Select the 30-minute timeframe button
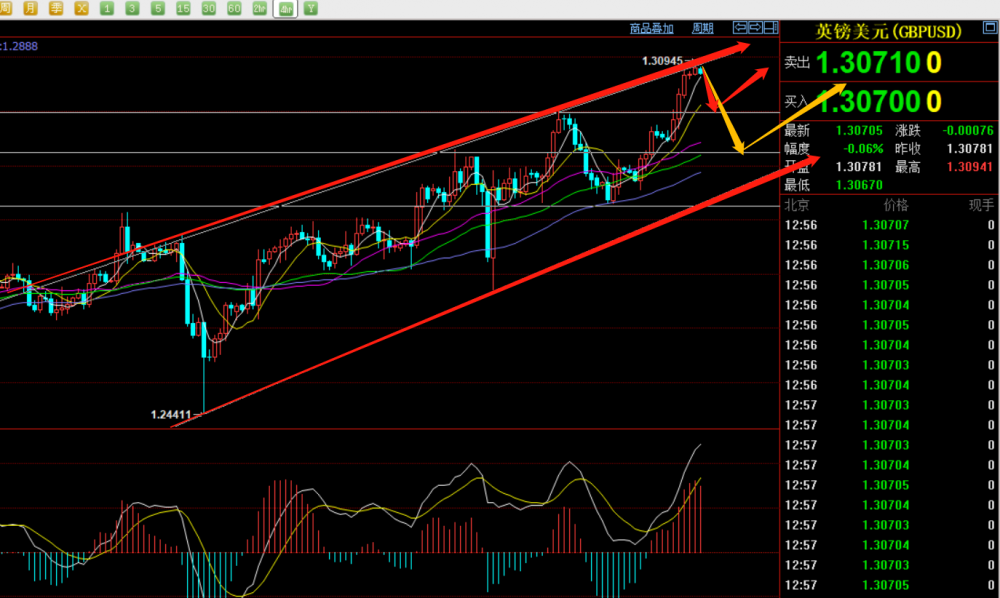This screenshot has width=1000, height=598. point(209,8)
